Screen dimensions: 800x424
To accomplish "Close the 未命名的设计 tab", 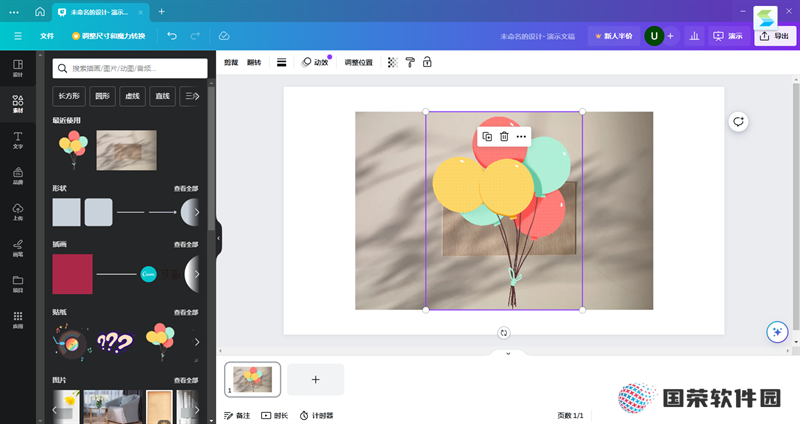I will (x=140, y=12).
